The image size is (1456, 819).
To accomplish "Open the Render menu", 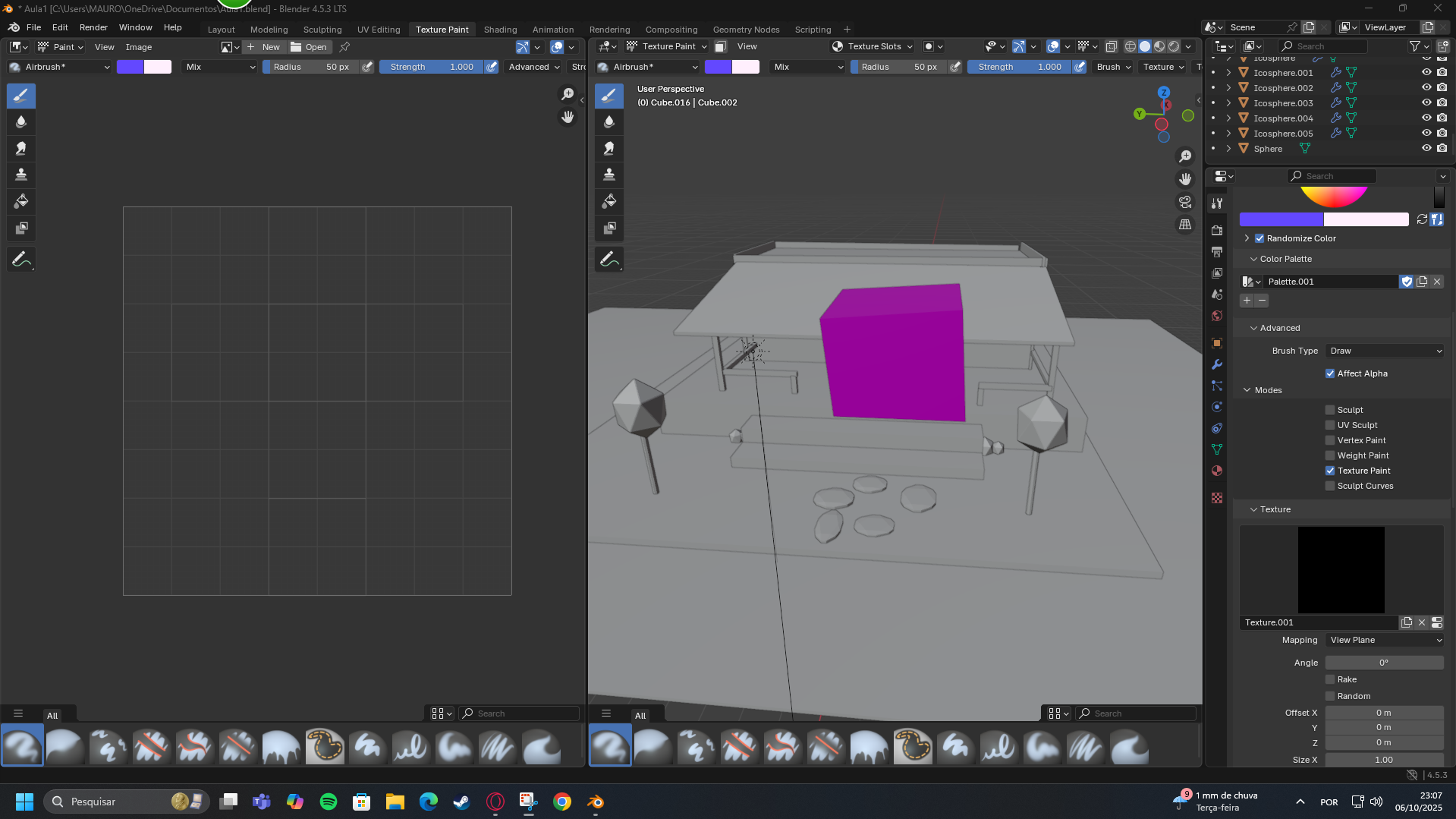I will [93, 27].
